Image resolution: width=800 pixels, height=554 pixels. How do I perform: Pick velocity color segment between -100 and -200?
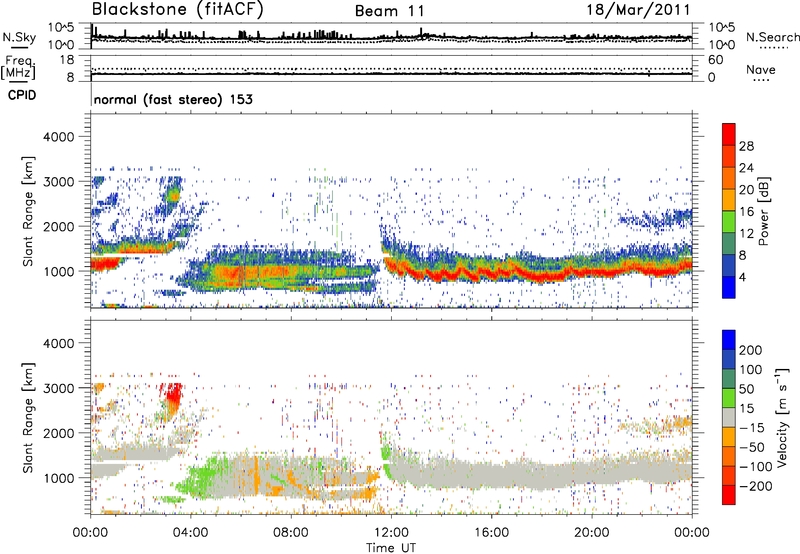[x=729, y=475]
